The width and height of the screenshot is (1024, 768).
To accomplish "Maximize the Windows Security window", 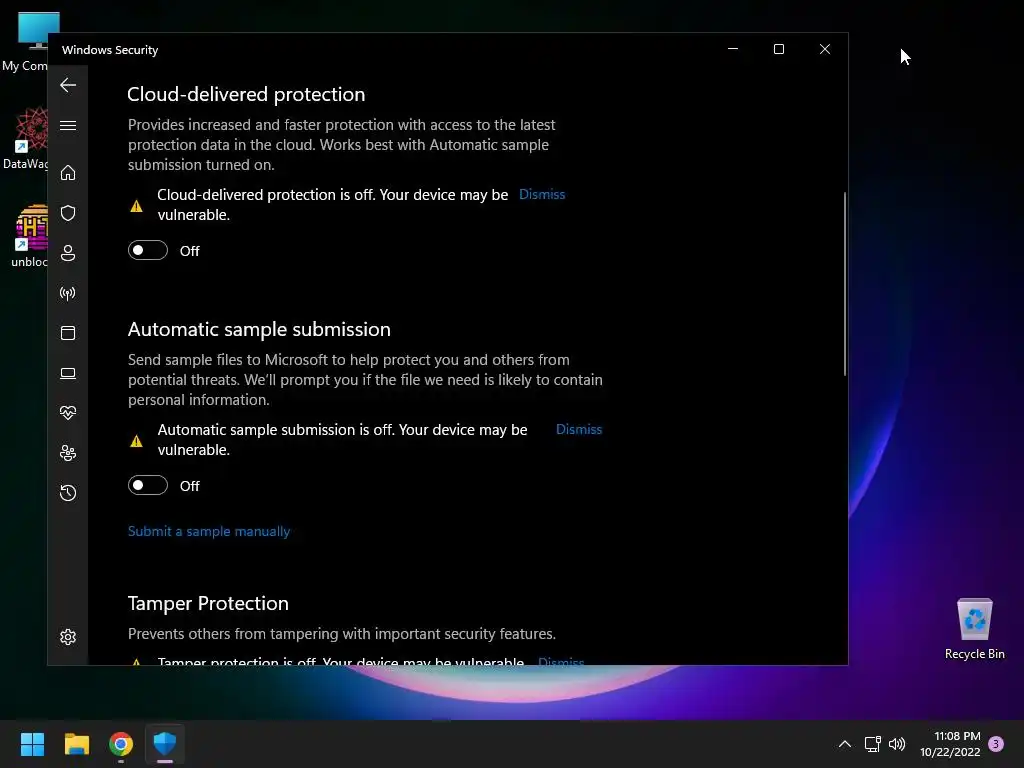I will point(778,49).
